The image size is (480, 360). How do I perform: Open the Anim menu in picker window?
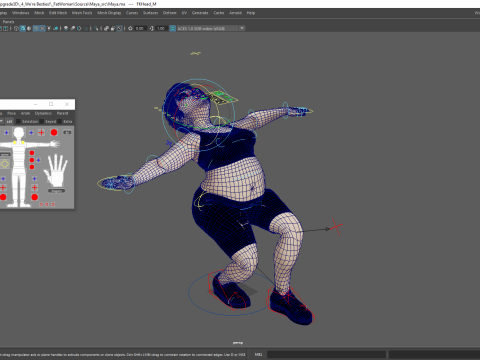25,113
